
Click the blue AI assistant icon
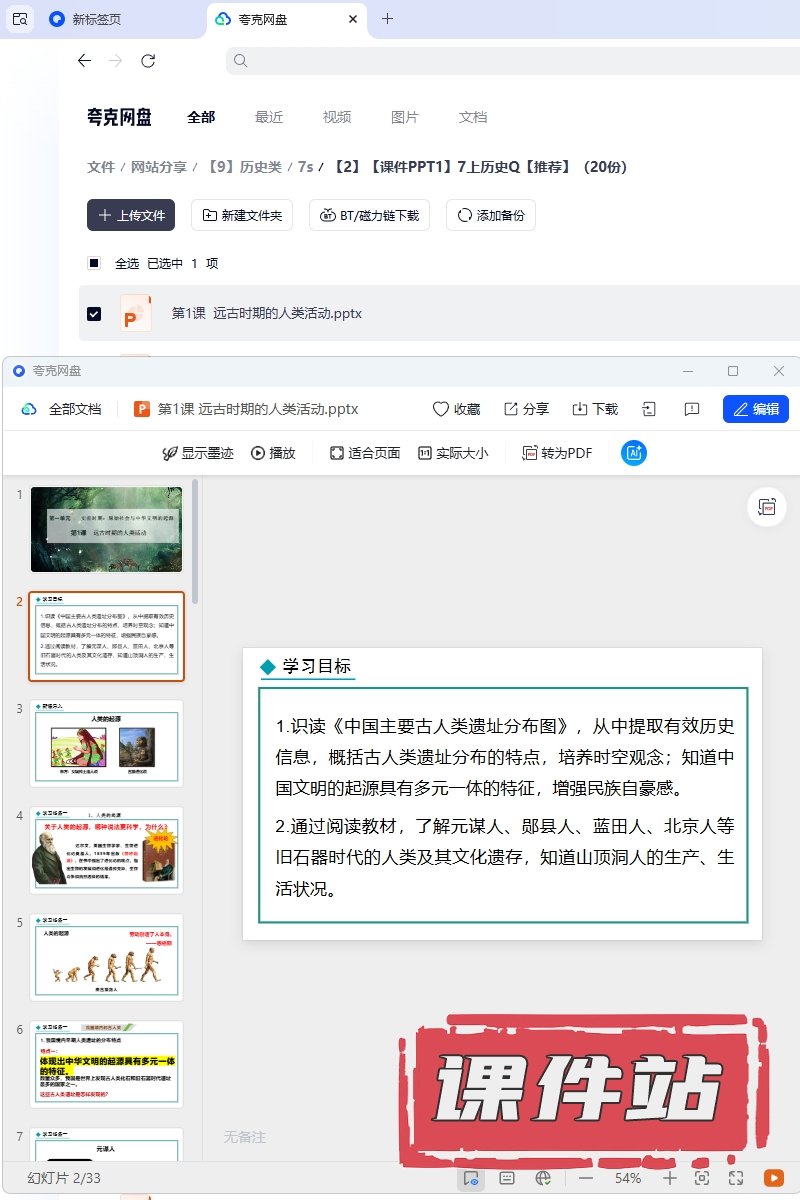click(634, 453)
